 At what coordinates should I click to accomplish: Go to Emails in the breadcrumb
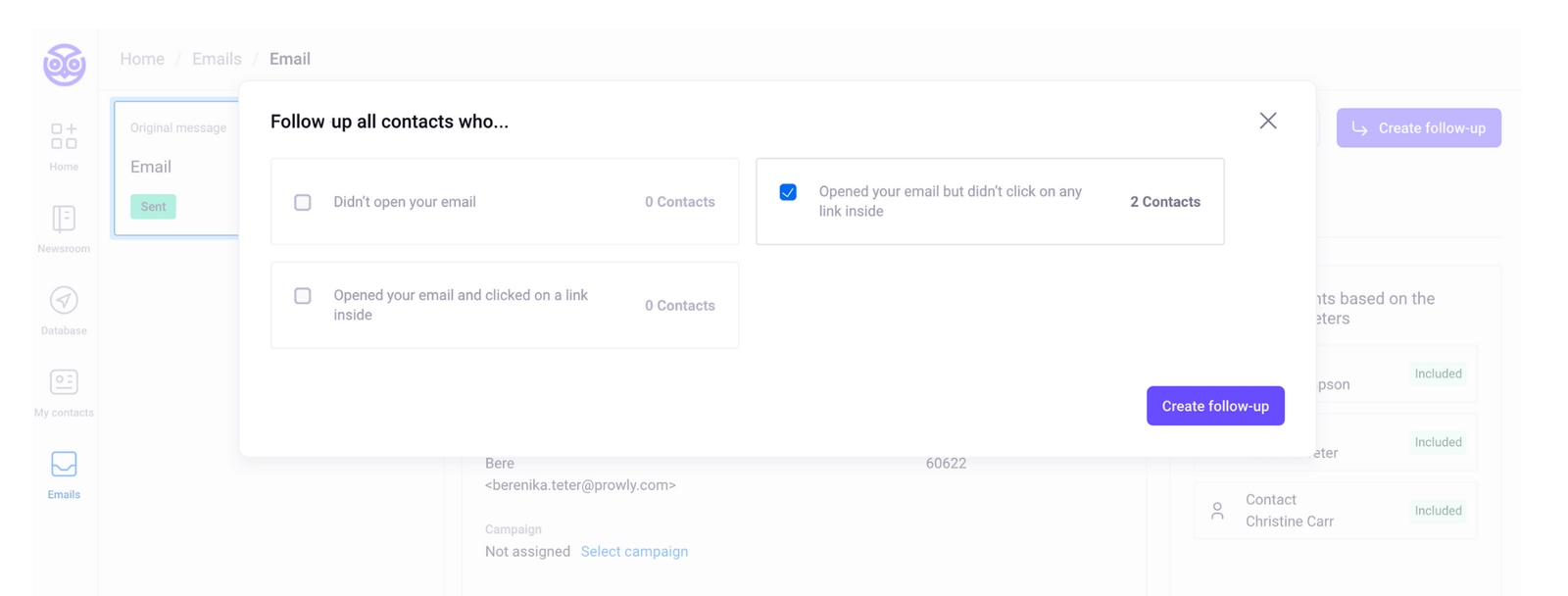[217, 59]
